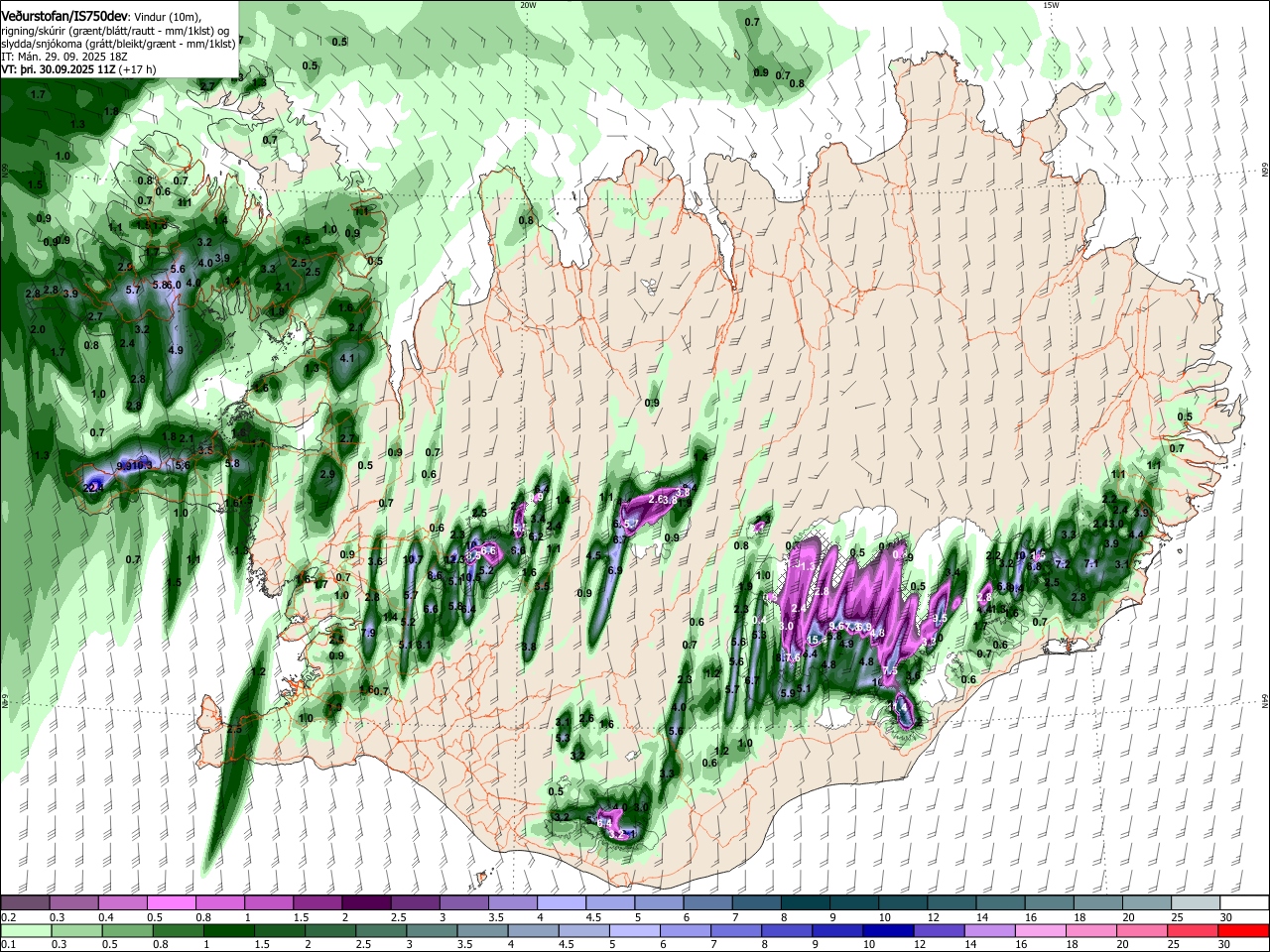This screenshot has height=952, width=1270.
Task: Select the dull mauve 0.2 swatch in the upper legend row
Action: pos(25,902)
